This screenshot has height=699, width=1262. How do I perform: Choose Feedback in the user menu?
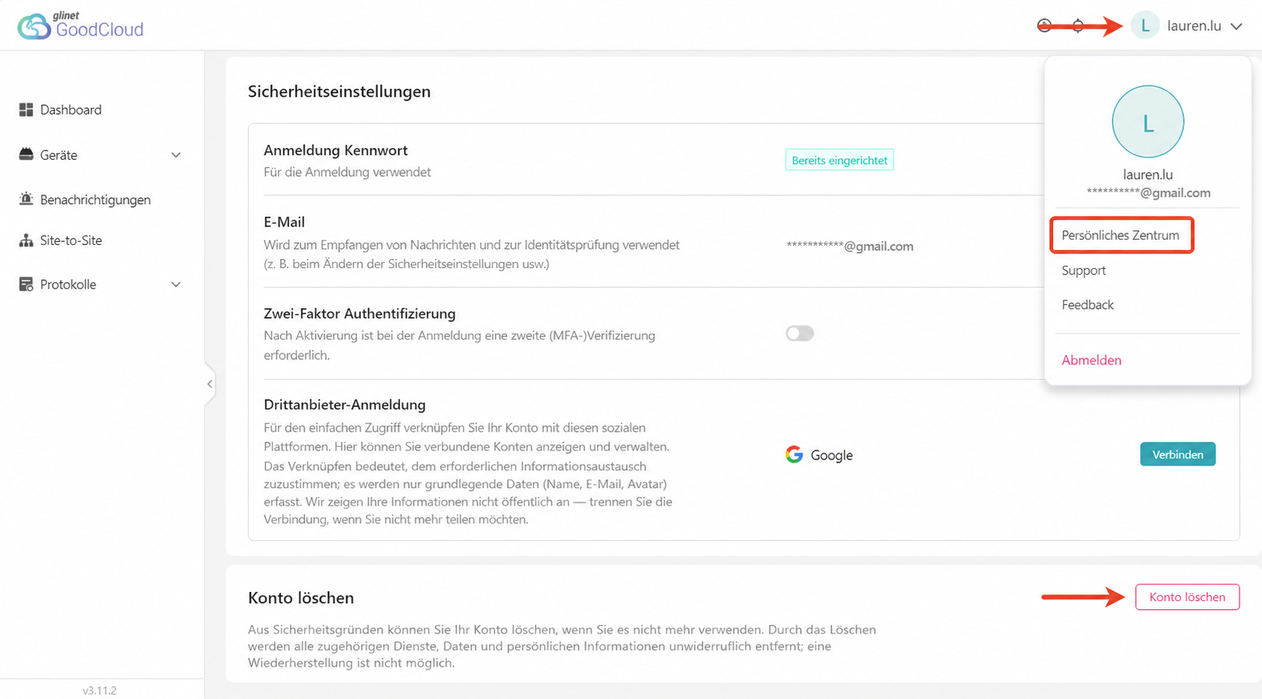click(x=1088, y=305)
